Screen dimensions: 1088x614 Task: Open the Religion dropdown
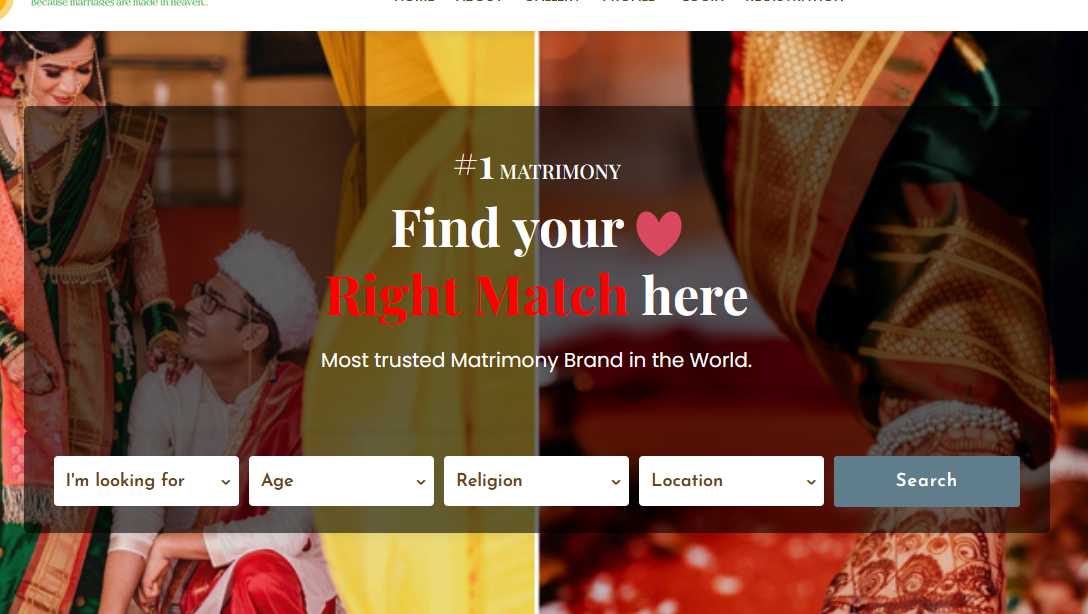(x=536, y=481)
